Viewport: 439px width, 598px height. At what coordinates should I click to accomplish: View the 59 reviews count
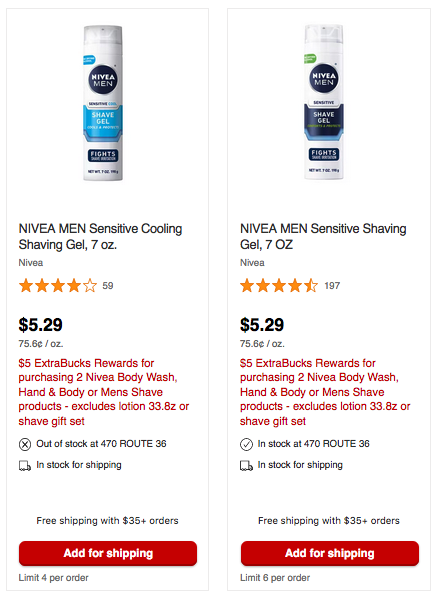tap(108, 286)
